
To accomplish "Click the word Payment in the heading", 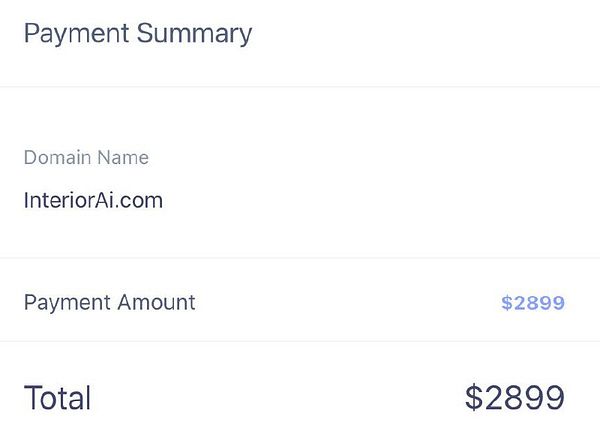I will click(77, 34).
